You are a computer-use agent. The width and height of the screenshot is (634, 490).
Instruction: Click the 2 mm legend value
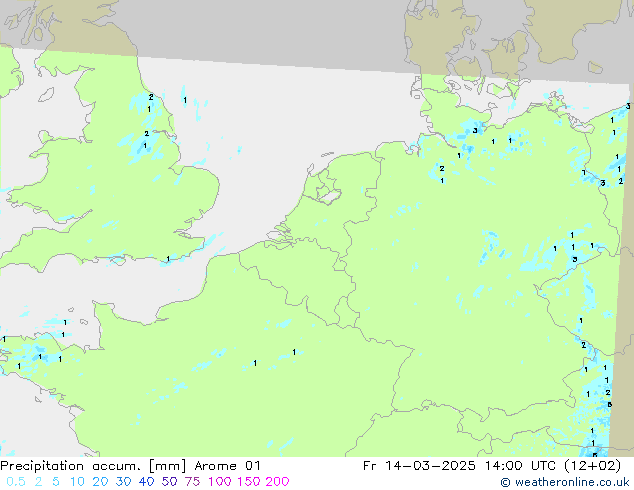(x=38, y=482)
